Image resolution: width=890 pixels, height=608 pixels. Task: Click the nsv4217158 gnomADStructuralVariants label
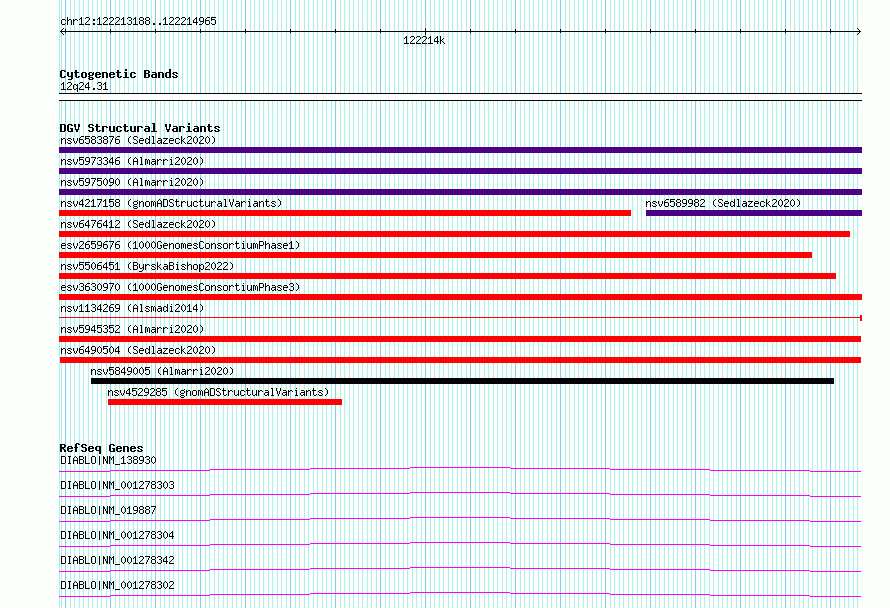pos(171,203)
